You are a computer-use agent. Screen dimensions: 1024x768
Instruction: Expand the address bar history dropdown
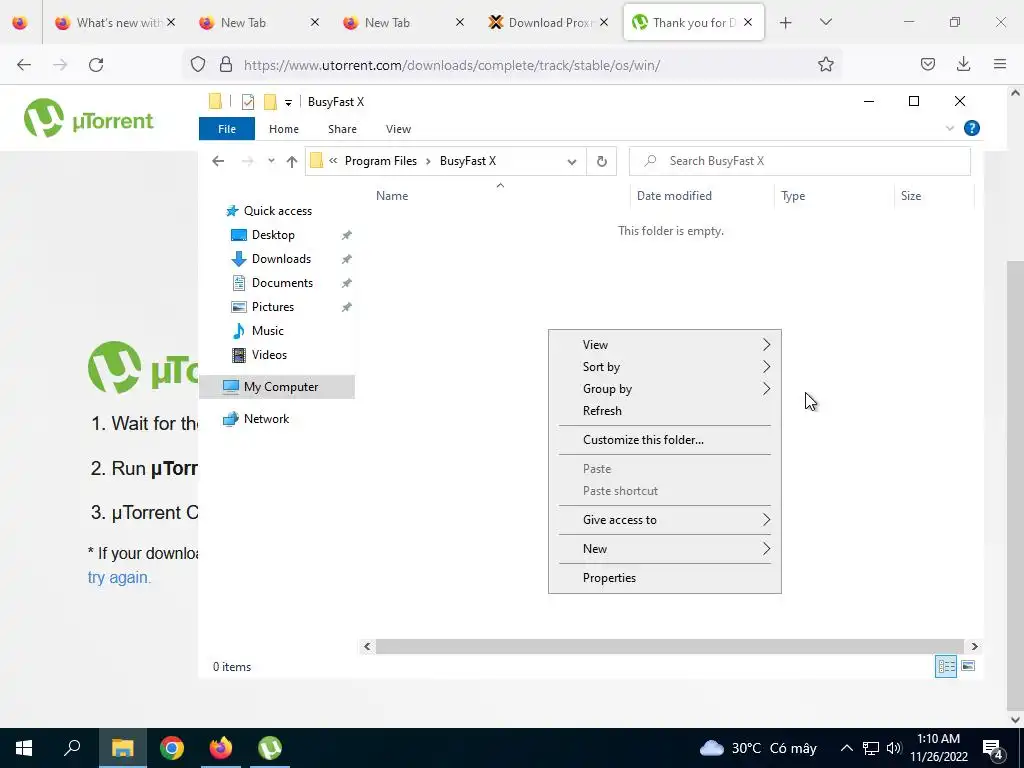click(x=572, y=161)
